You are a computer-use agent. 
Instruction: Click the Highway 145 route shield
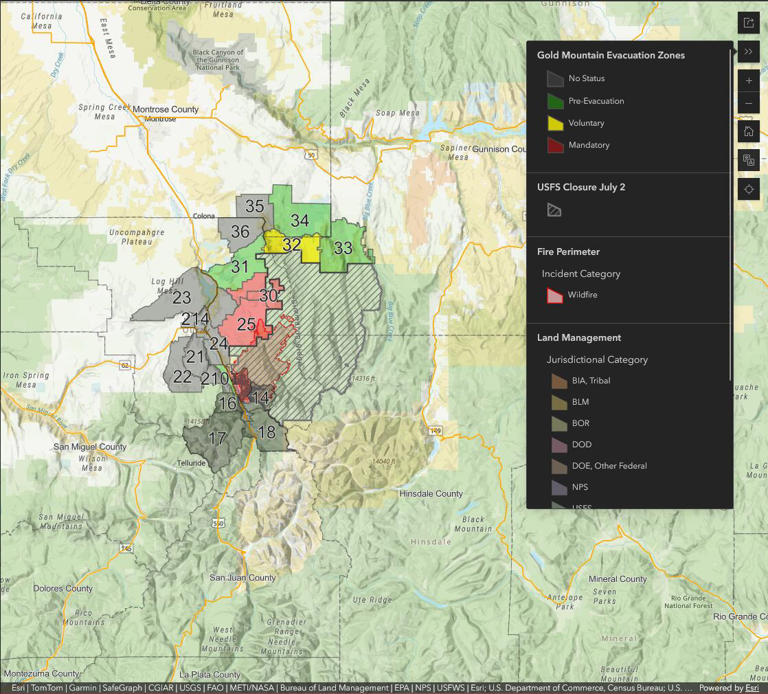pyautogui.click(x=126, y=548)
